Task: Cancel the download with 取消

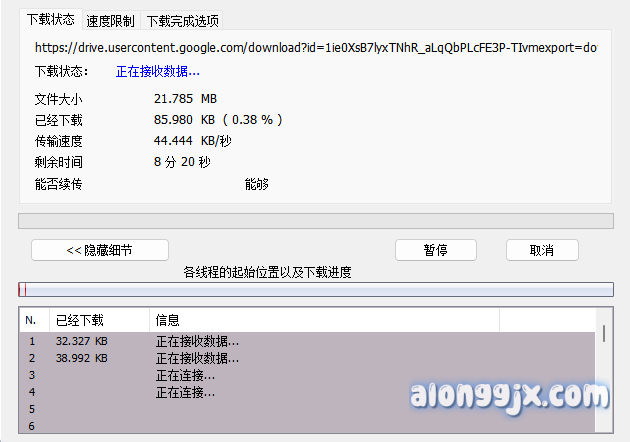Action: pos(542,250)
